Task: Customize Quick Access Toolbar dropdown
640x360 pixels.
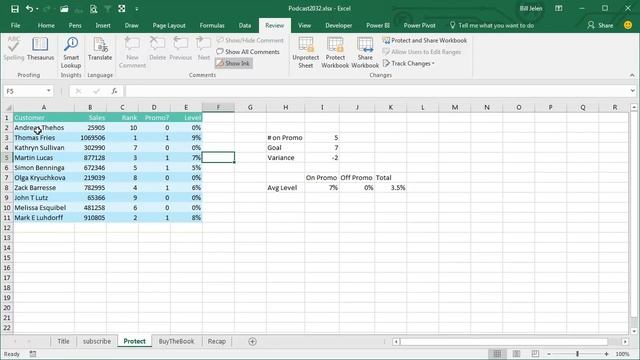Action: [137, 9]
